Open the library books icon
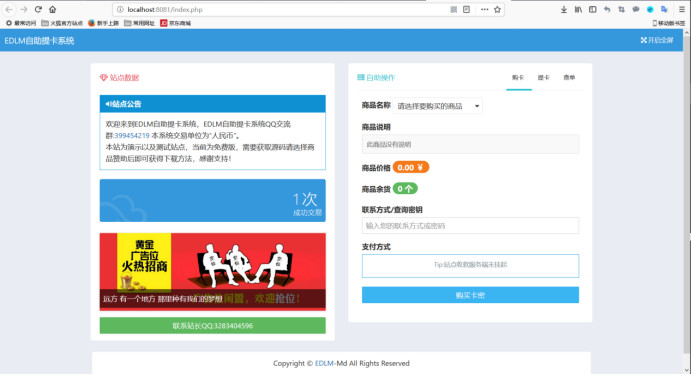 pos(578,9)
